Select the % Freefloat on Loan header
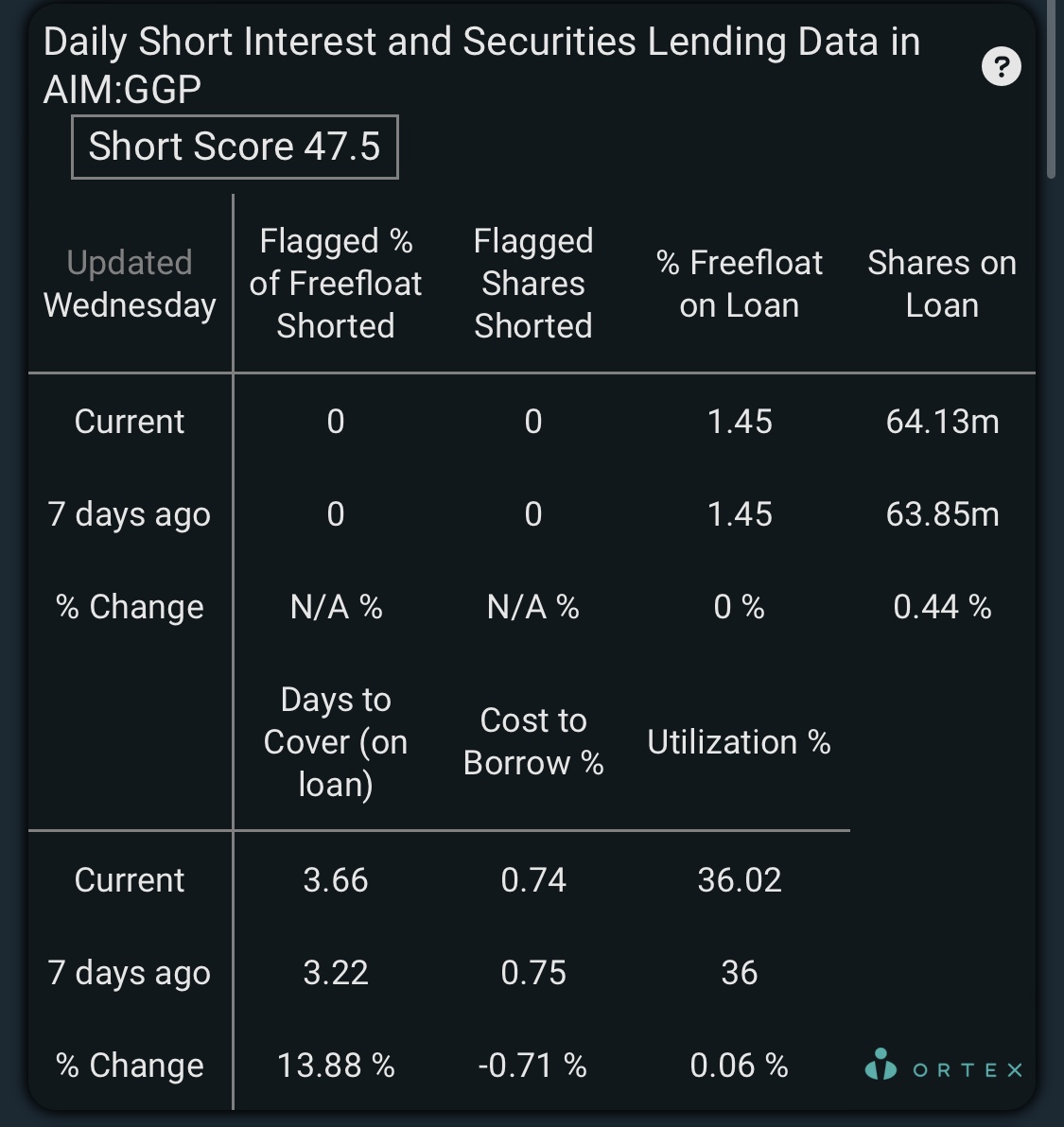Image resolution: width=1064 pixels, height=1127 pixels. pyautogui.click(x=740, y=284)
